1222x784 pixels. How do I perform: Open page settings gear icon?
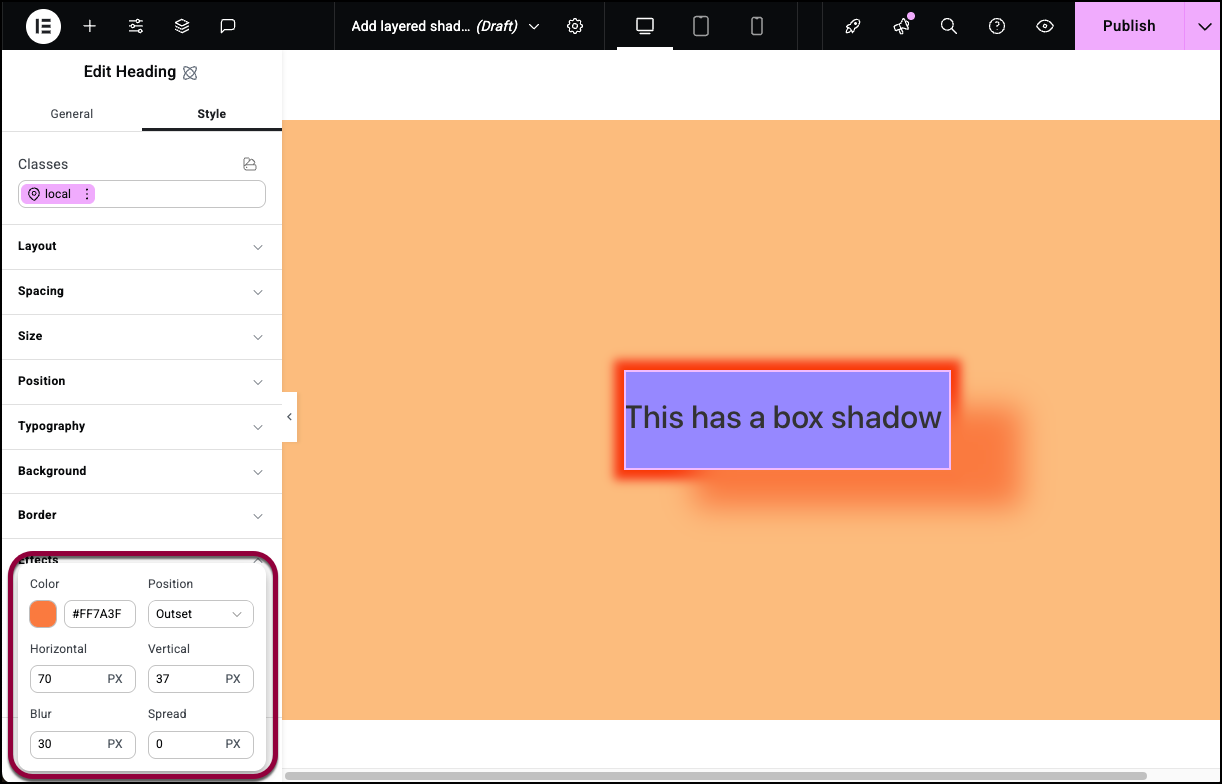pos(575,26)
